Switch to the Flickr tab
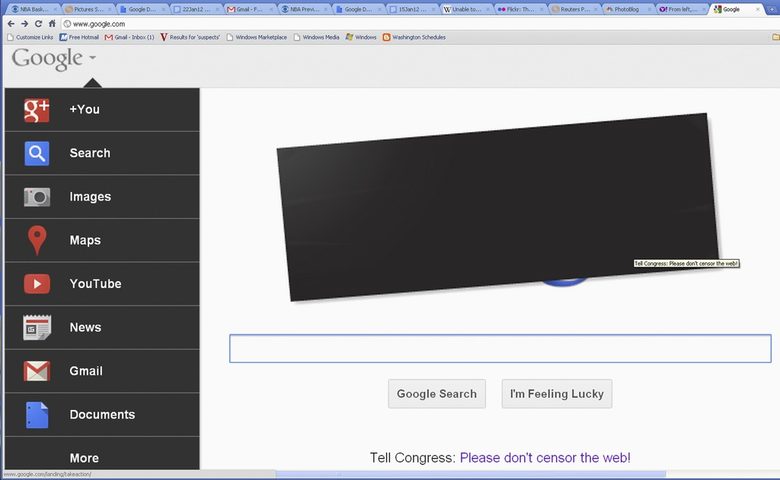 520,9
